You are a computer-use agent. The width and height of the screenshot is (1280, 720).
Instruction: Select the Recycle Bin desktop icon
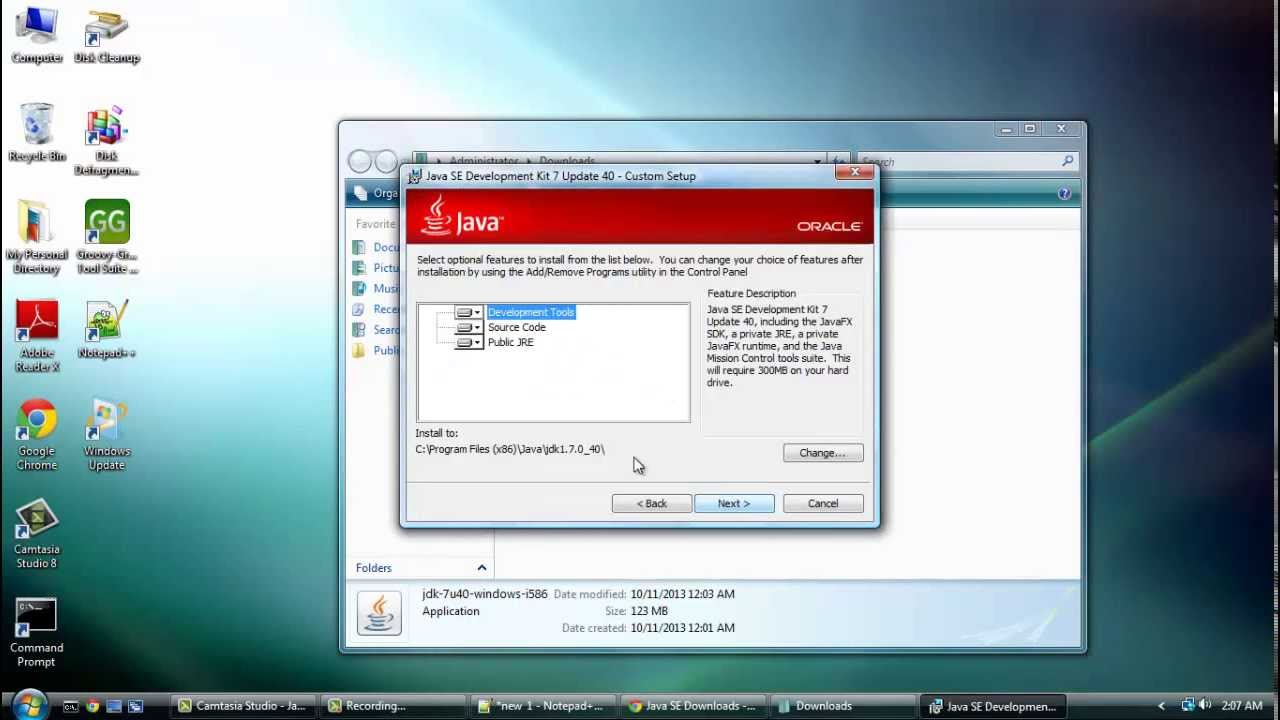pyautogui.click(x=37, y=133)
